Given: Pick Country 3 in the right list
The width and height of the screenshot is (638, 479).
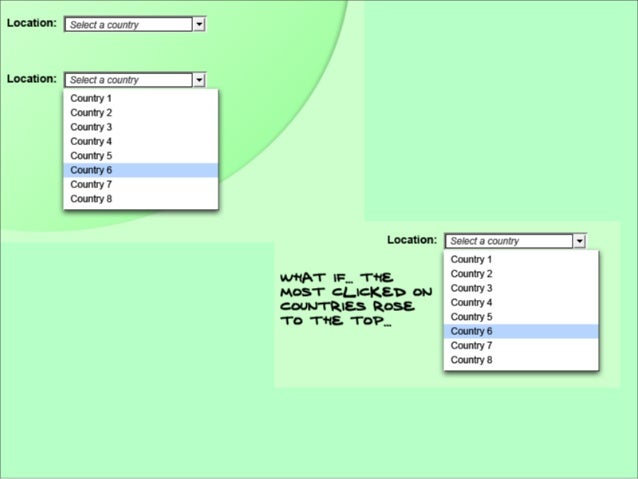Looking at the screenshot, I should [x=521, y=288].
